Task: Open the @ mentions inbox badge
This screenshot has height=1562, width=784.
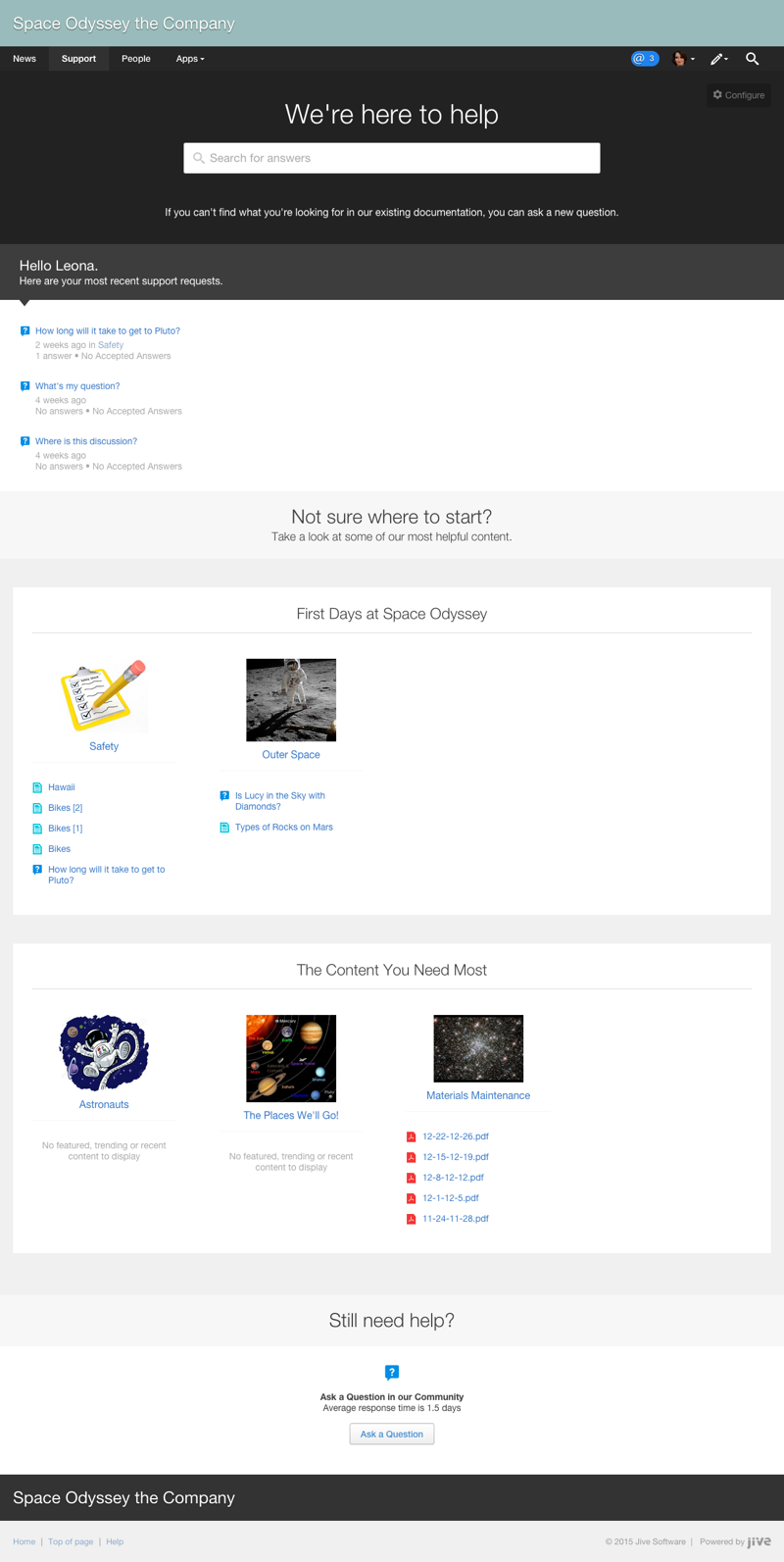Action: pos(644,59)
